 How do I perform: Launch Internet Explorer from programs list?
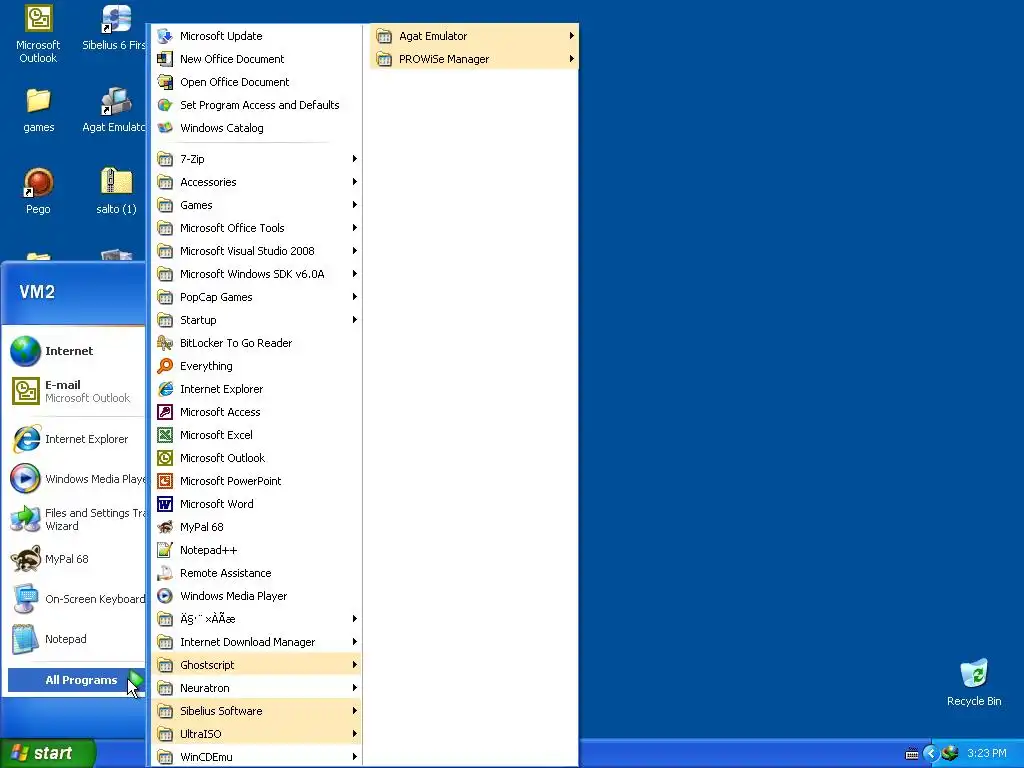pos(256,389)
